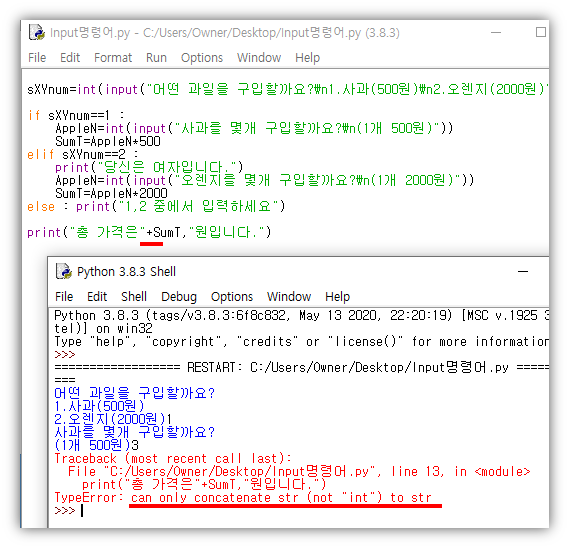This screenshot has width=569, height=548.
Task: Click the Shell output line '2.오렌지(2000원)1'
Action: tap(113, 420)
